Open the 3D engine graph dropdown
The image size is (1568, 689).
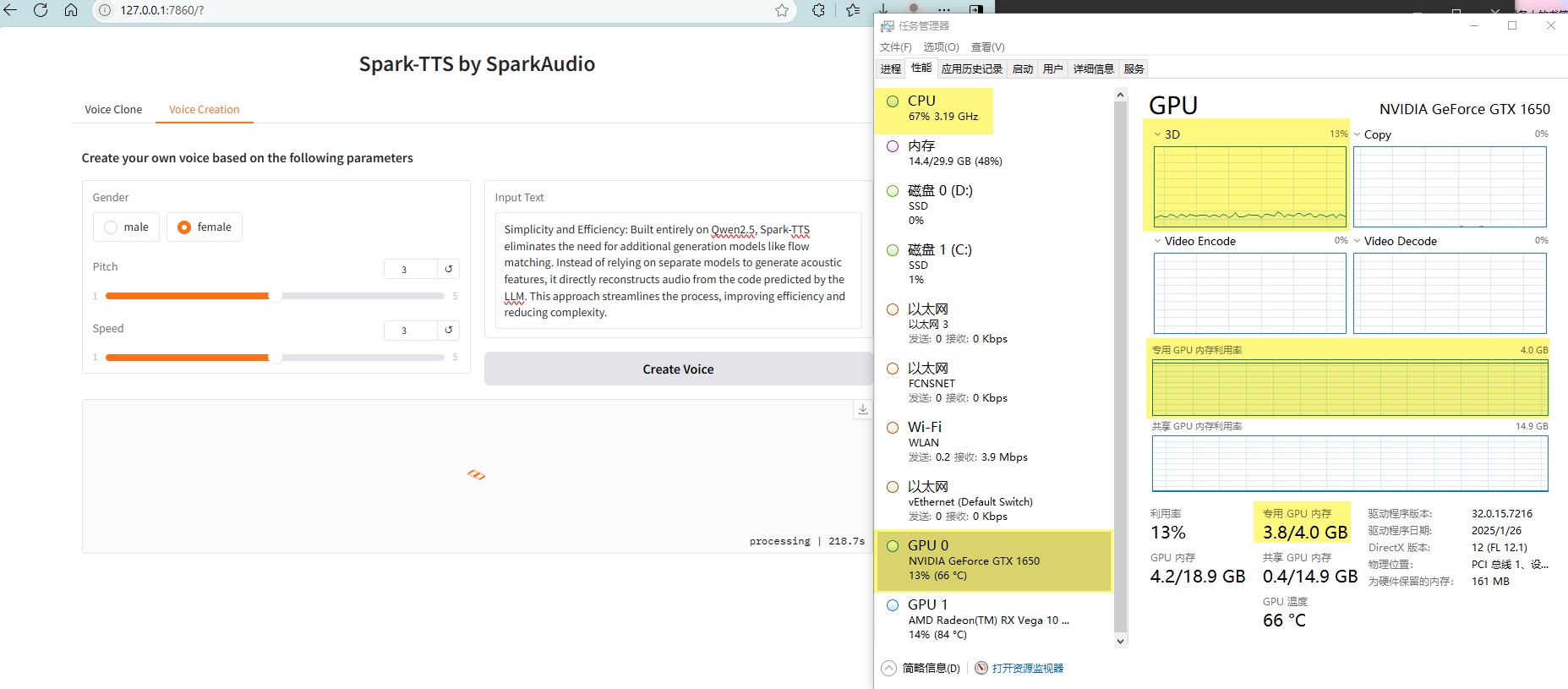pyautogui.click(x=1157, y=134)
